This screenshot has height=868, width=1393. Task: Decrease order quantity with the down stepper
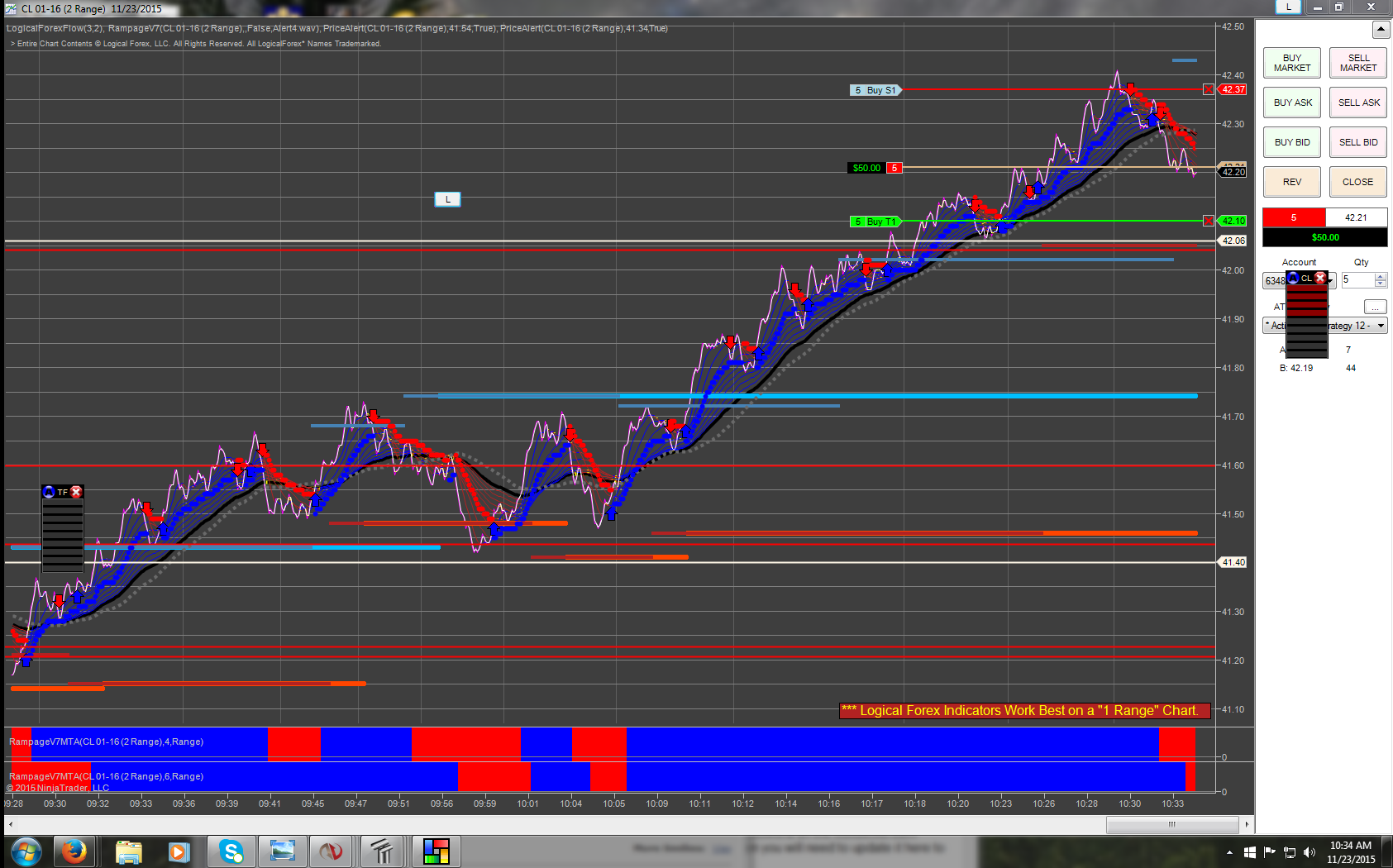pyautogui.click(x=1381, y=284)
